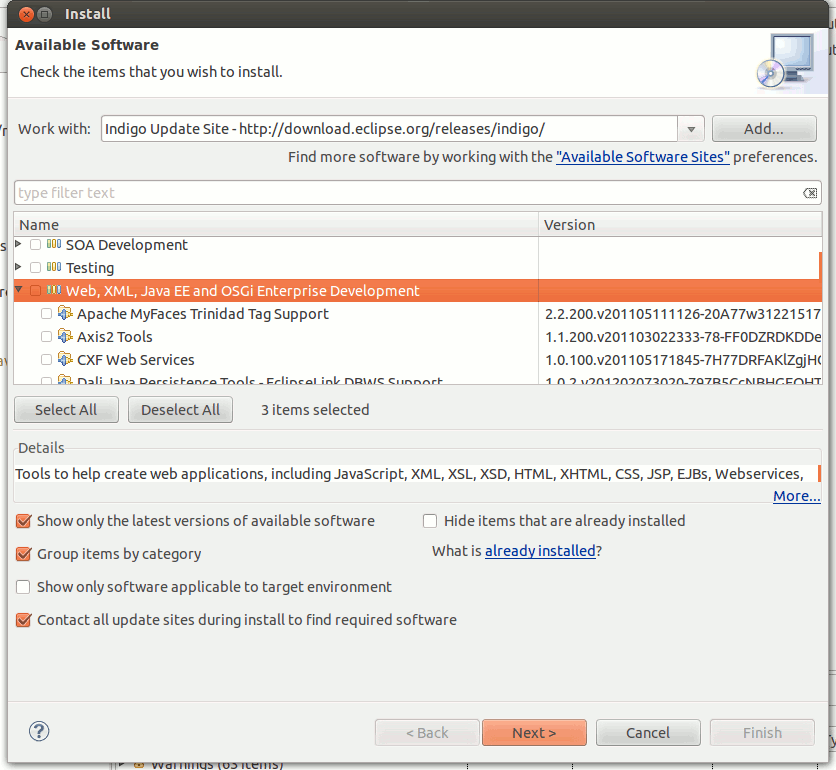Click the SOA Development category icon
The width and height of the screenshot is (836, 770).
[54, 244]
